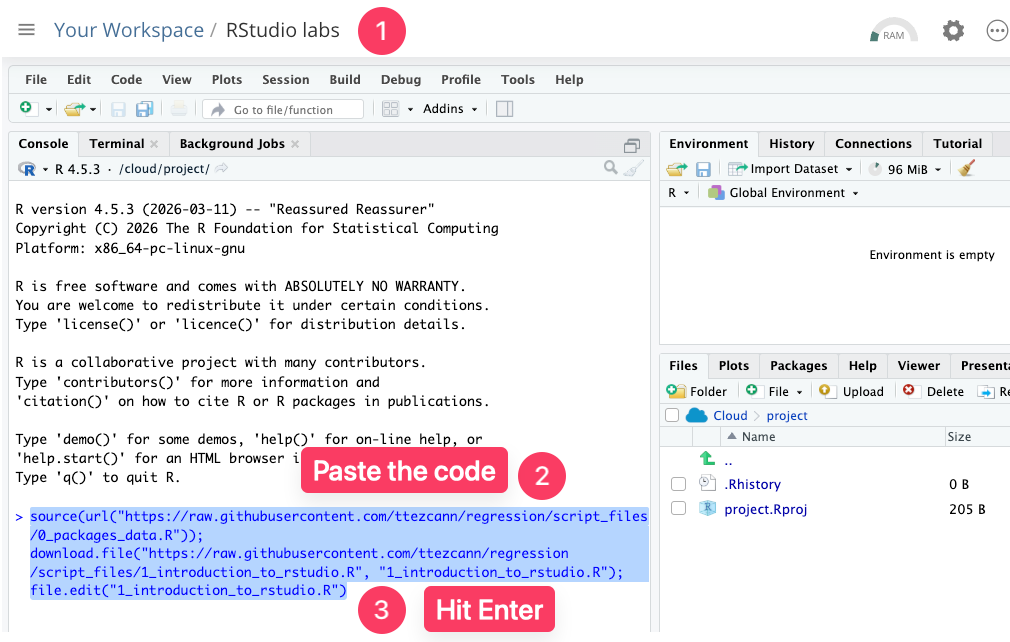Click the Open File folder icon
This screenshot has width=1010, height=642.
74,109
